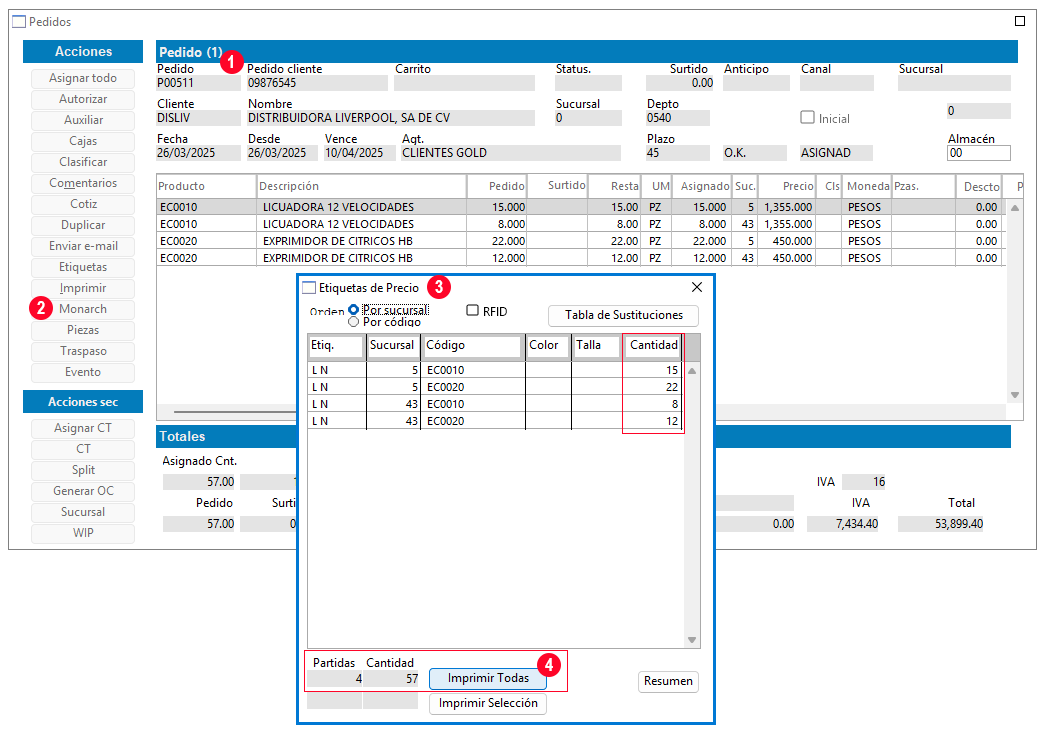This screenshot has width=1049, height=733.
Task: Toggle the Inicial checkbox
Action: (807, 118)
